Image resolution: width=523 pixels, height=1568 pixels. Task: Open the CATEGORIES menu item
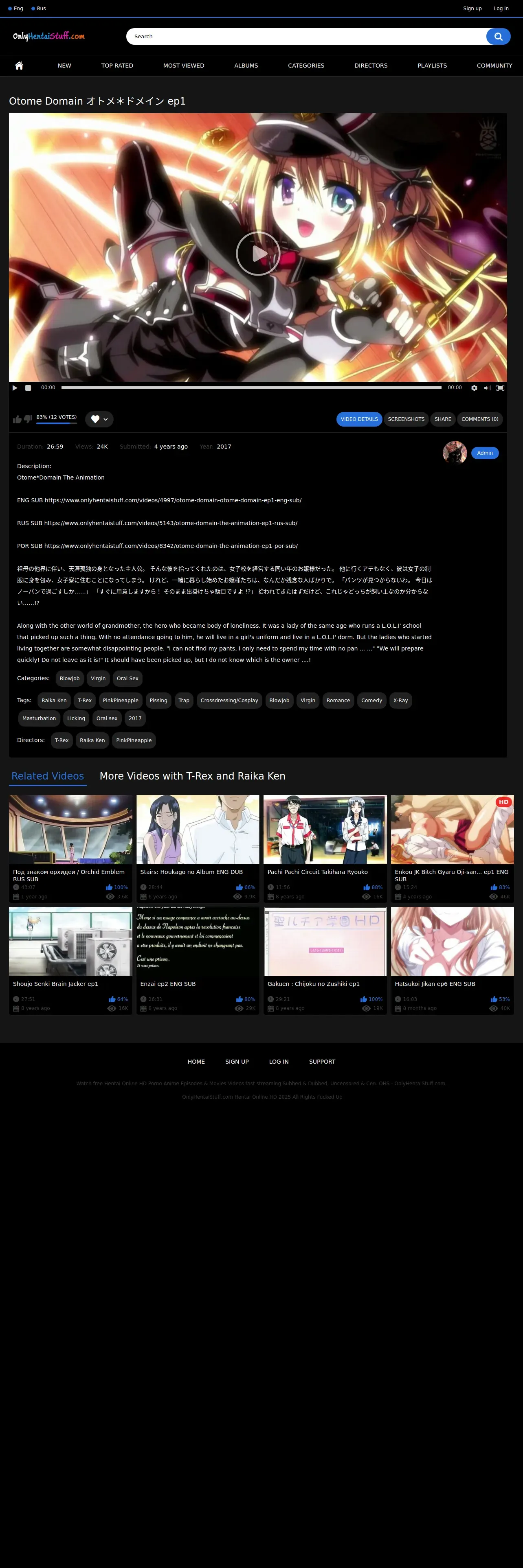[306, 66]
